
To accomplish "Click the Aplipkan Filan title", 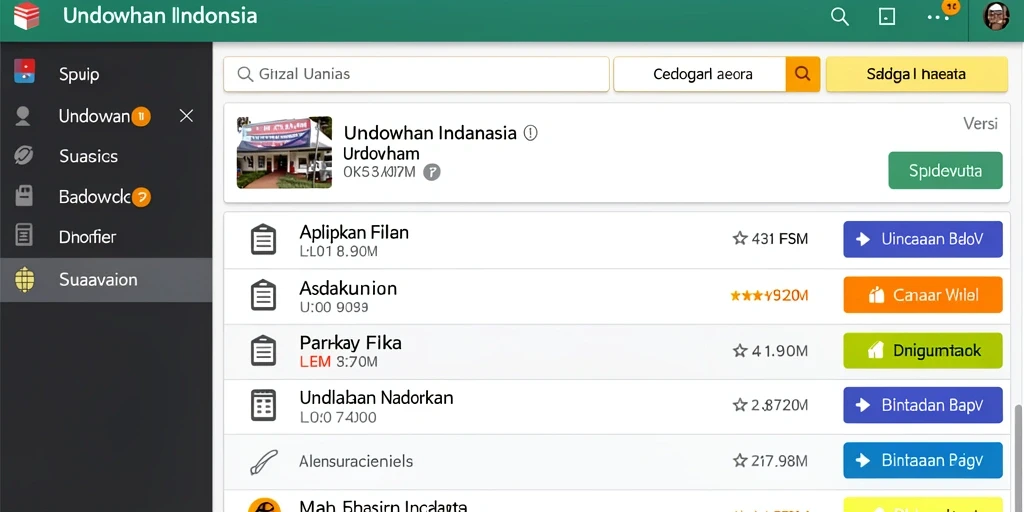I will (354, 232).
